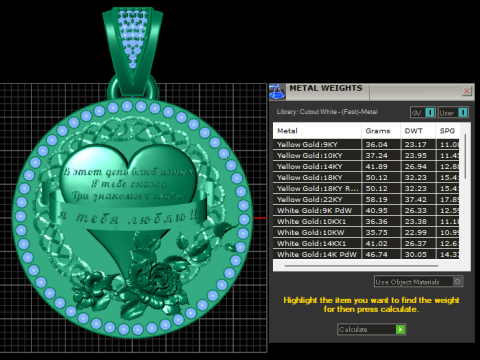Click the 22.99 DWT value
Viewport: 480px width, 360px height.
tap(415, 232)
